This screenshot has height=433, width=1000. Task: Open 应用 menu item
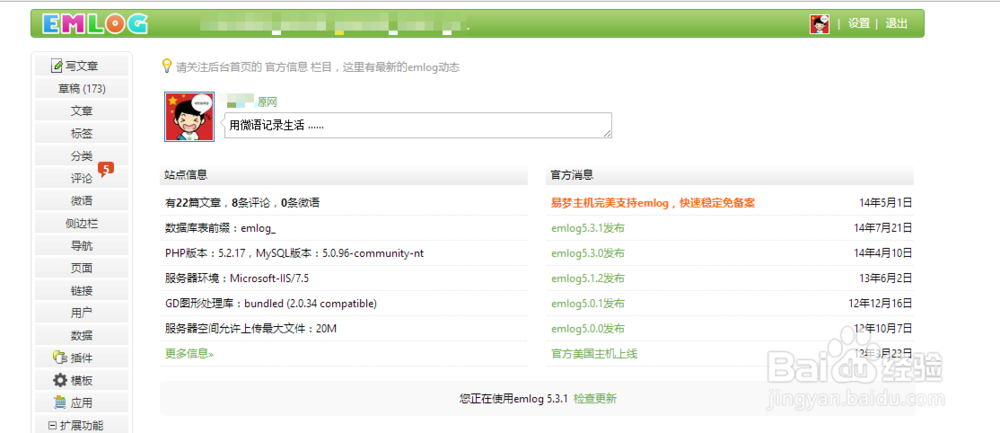tap(82, 403)
